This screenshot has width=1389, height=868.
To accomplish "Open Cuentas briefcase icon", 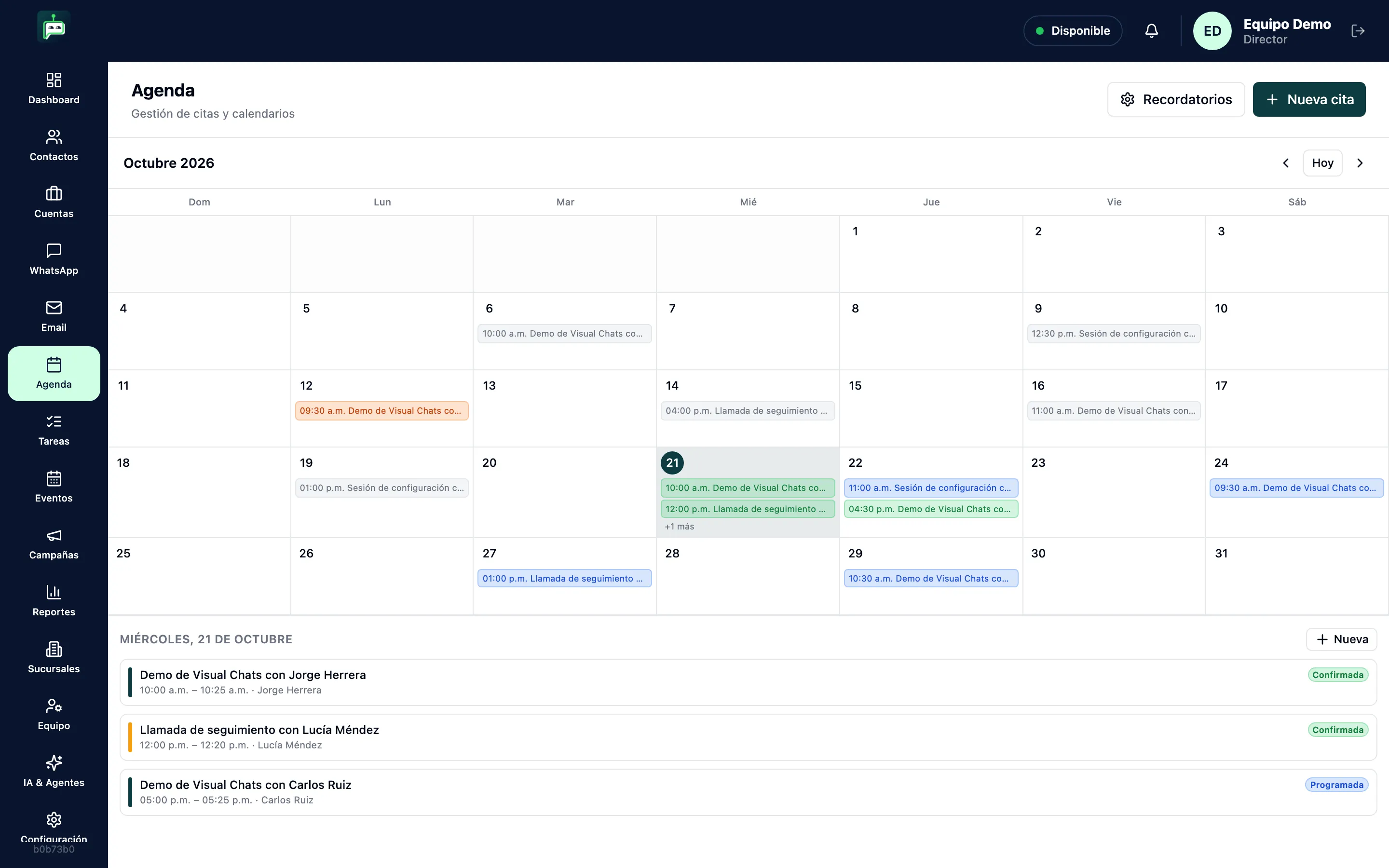I will pyautogui.click(x=54, y=202).
